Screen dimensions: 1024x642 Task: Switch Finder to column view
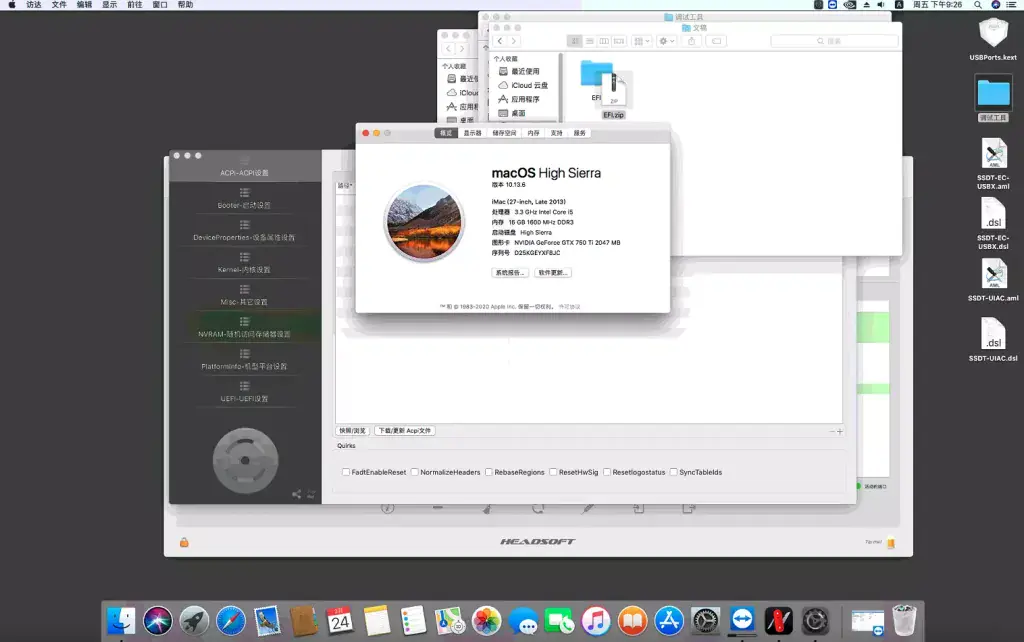tap(604, 40)
